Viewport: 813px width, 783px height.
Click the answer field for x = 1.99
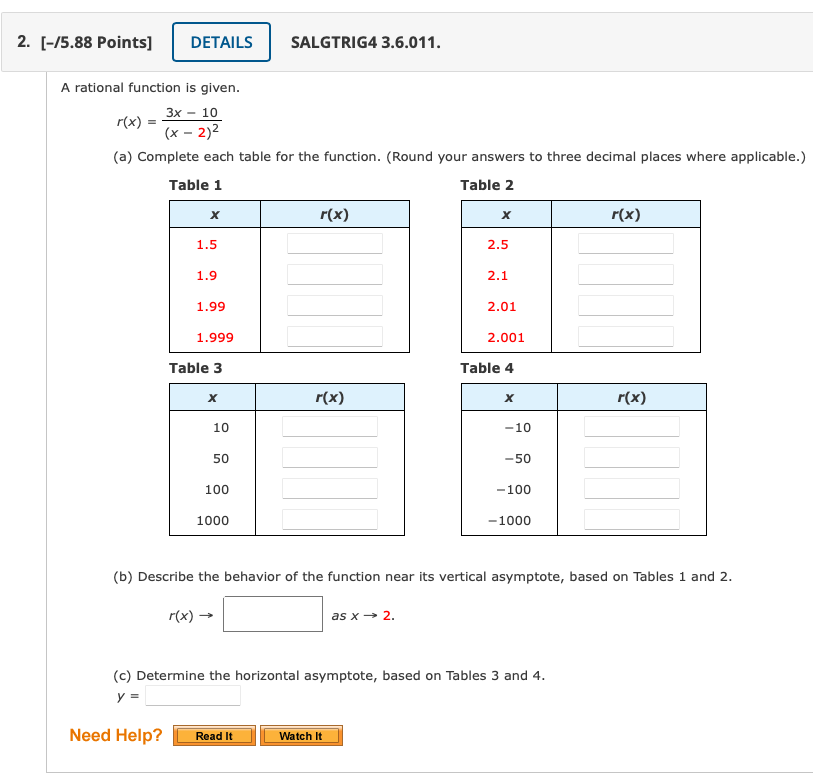(x=334, y=305)
